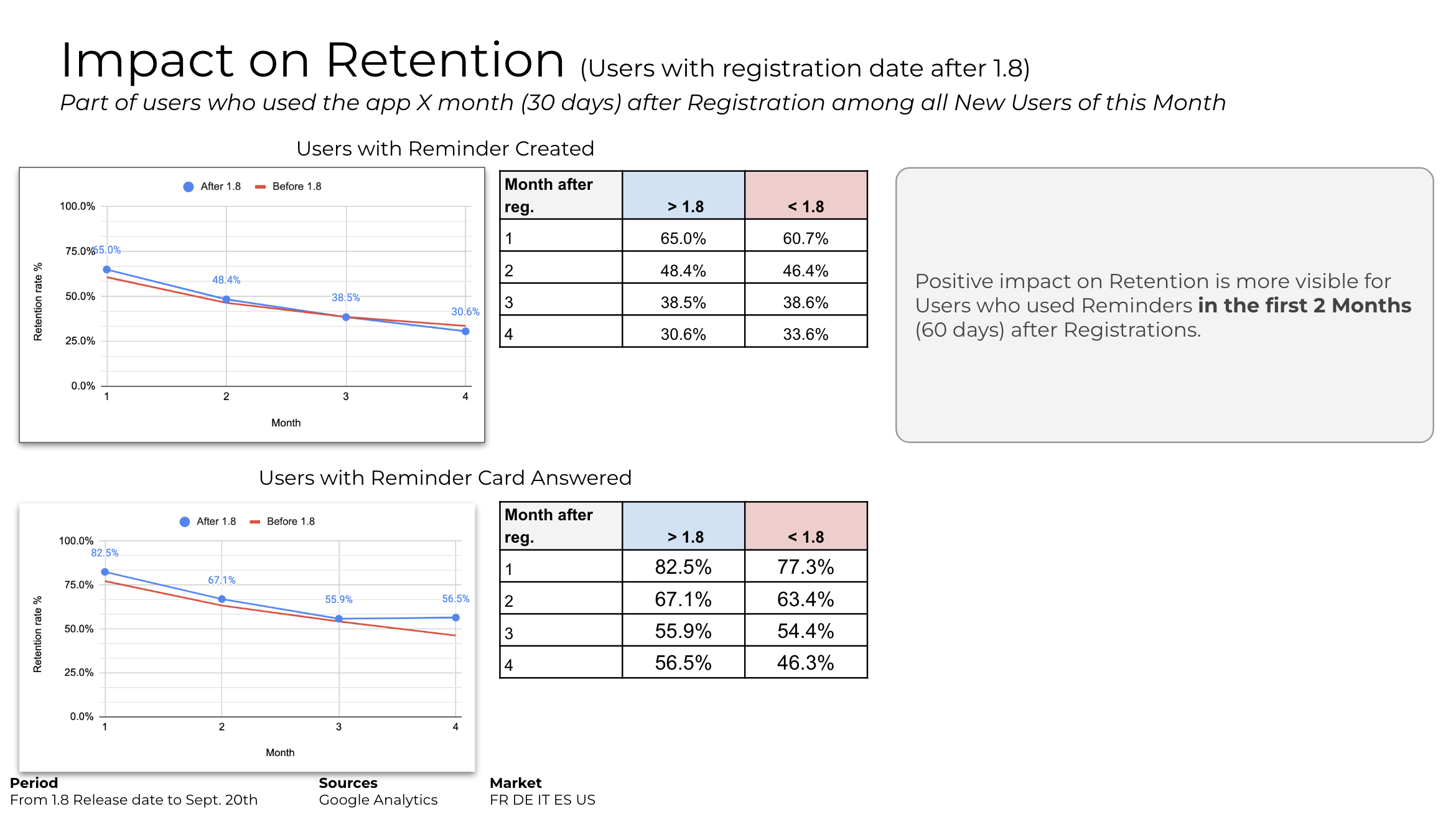The width and height of the screenshot is (1456, 814).
Task: Click the red Before 1.8 legend marker in Reminder Card Answered chart
Action: [255, 522]
